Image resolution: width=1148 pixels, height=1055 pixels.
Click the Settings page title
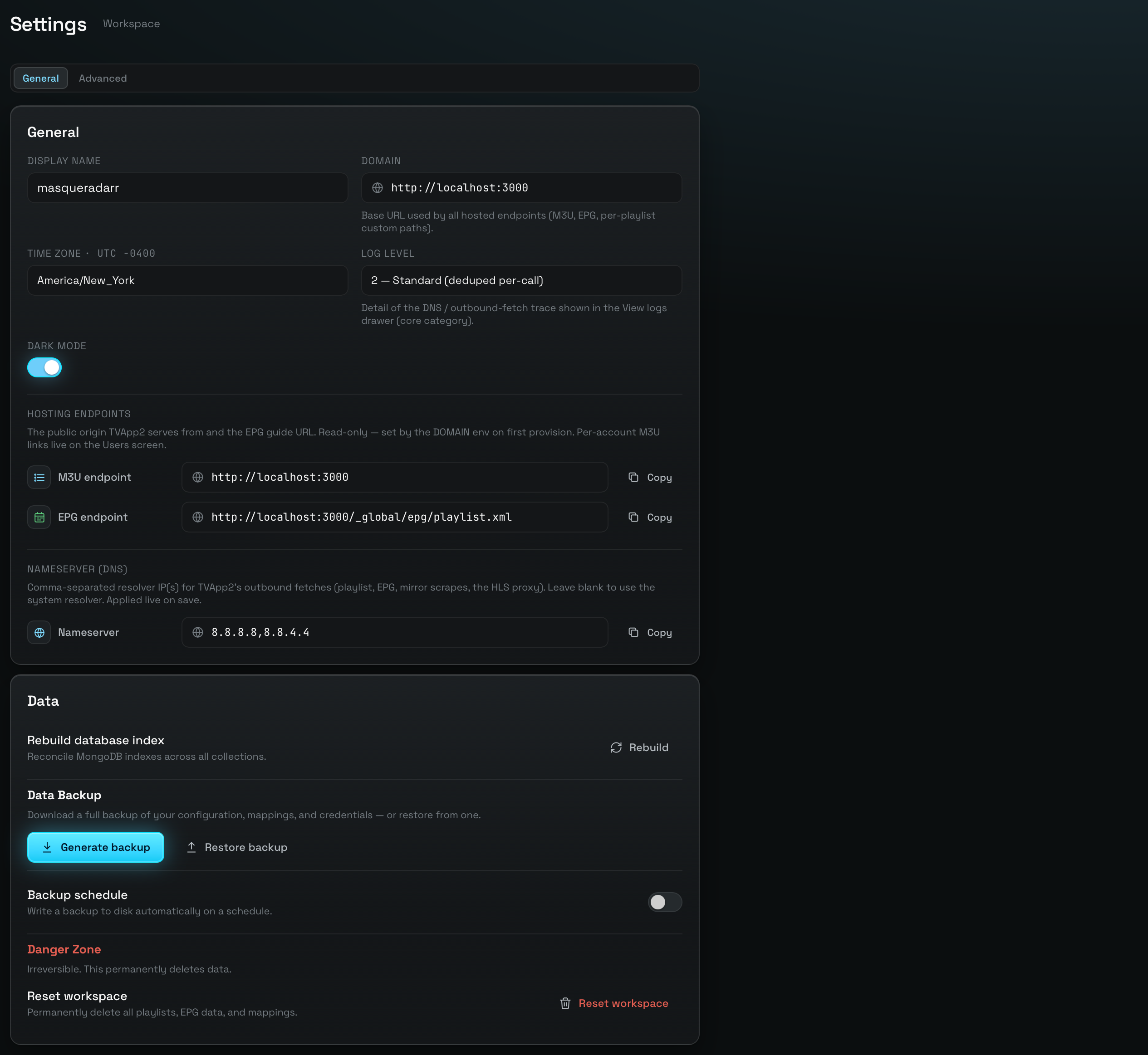click(x=49, y=24)
